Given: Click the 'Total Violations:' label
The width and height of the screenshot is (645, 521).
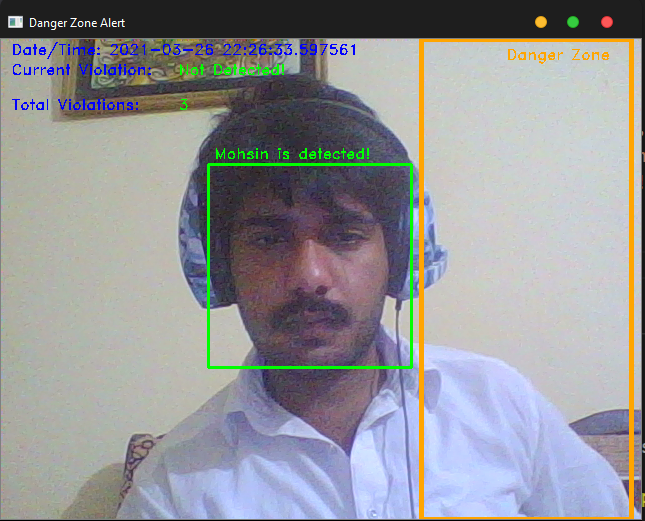Looking at the screenshot, I should 76,105.
